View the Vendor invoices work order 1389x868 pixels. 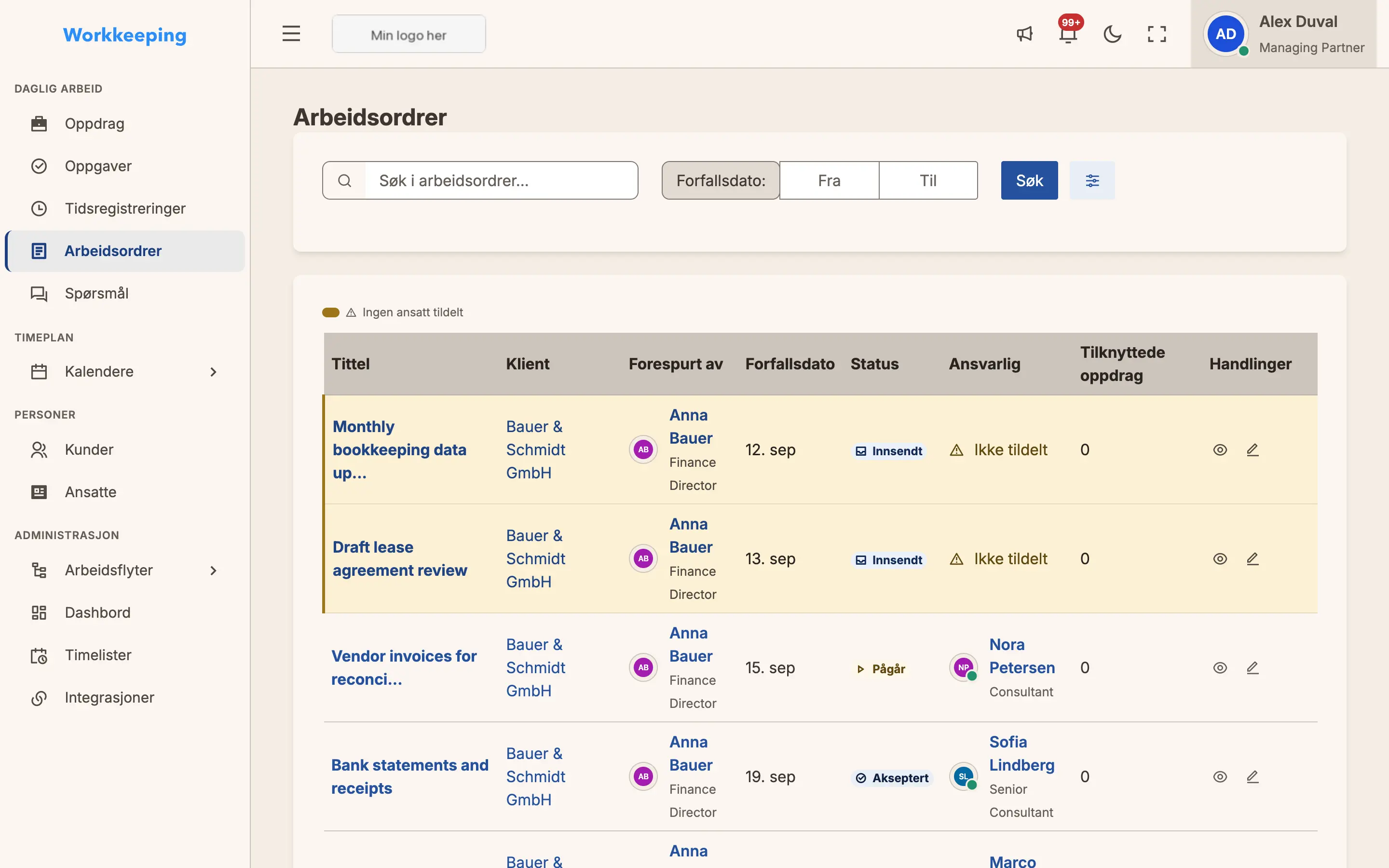(x=1220, y=668)
